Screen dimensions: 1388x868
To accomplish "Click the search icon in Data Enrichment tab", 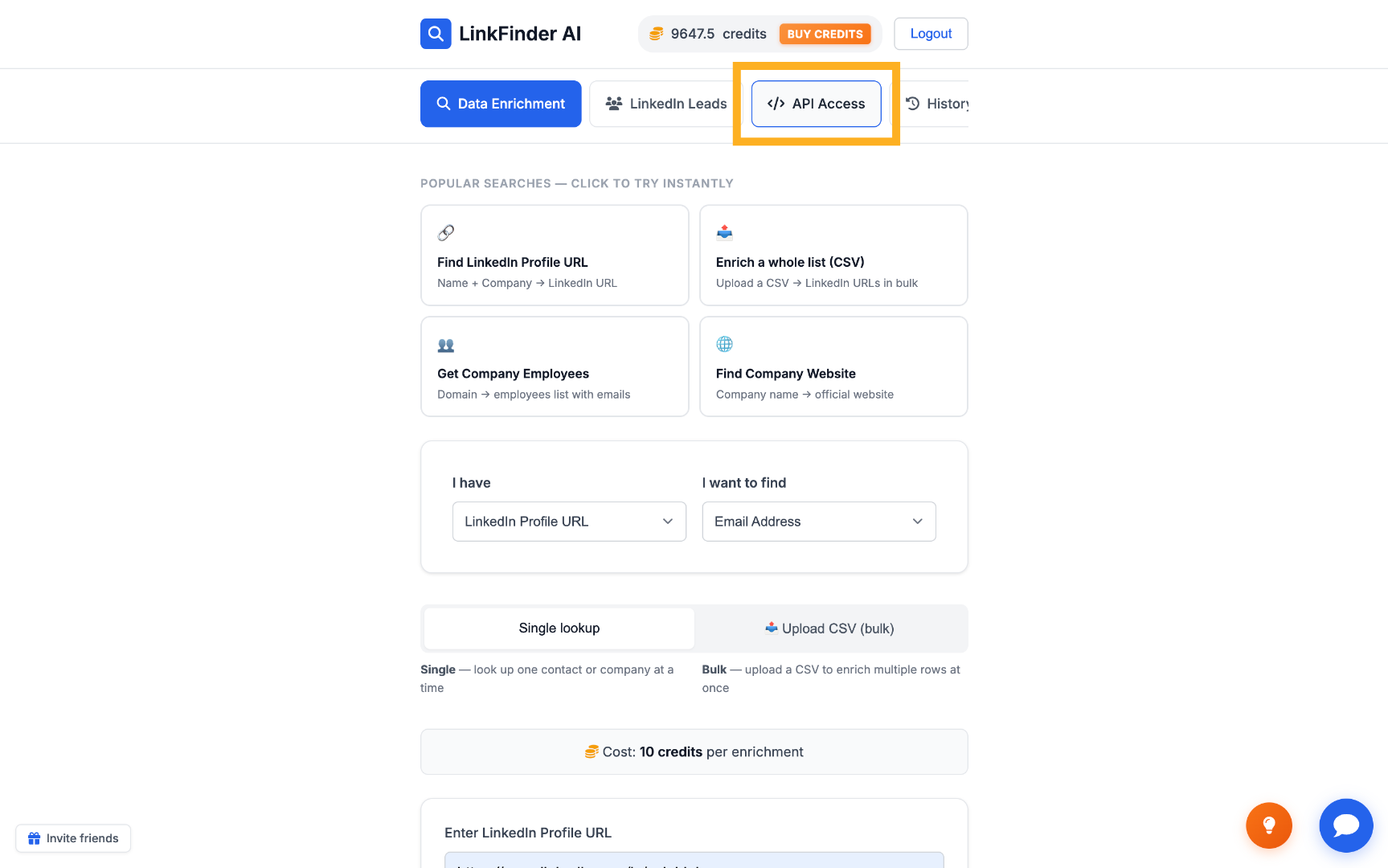I will click(x=443, y=104).
